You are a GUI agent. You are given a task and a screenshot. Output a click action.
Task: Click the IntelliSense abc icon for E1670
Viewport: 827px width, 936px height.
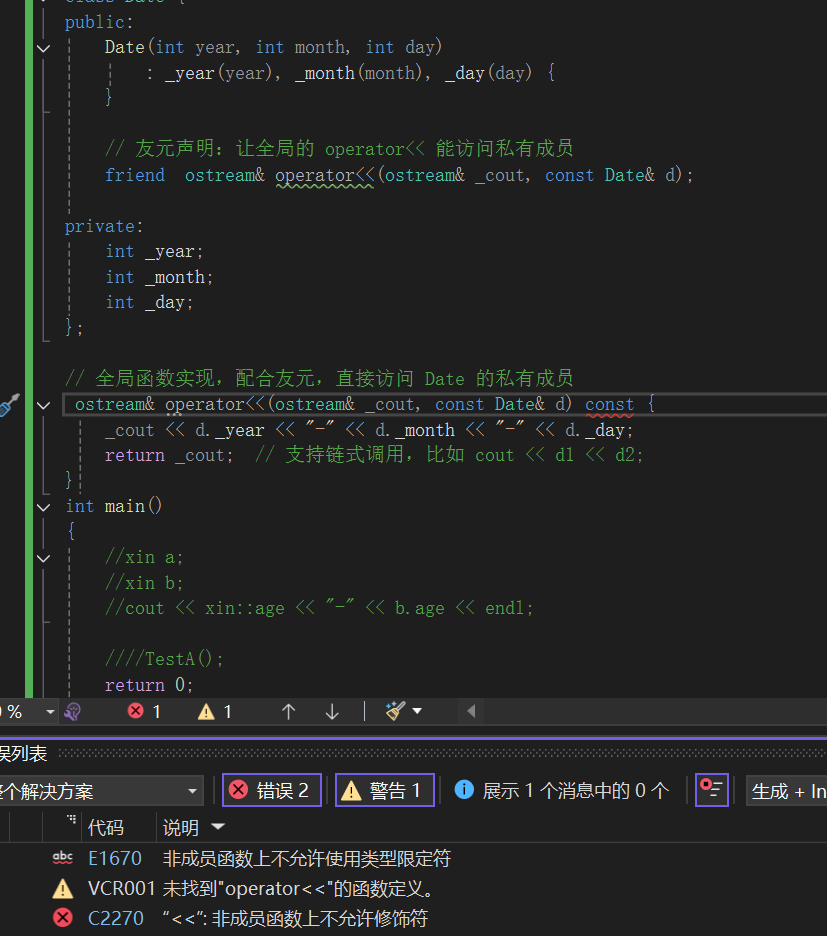(x=63, y=858)
